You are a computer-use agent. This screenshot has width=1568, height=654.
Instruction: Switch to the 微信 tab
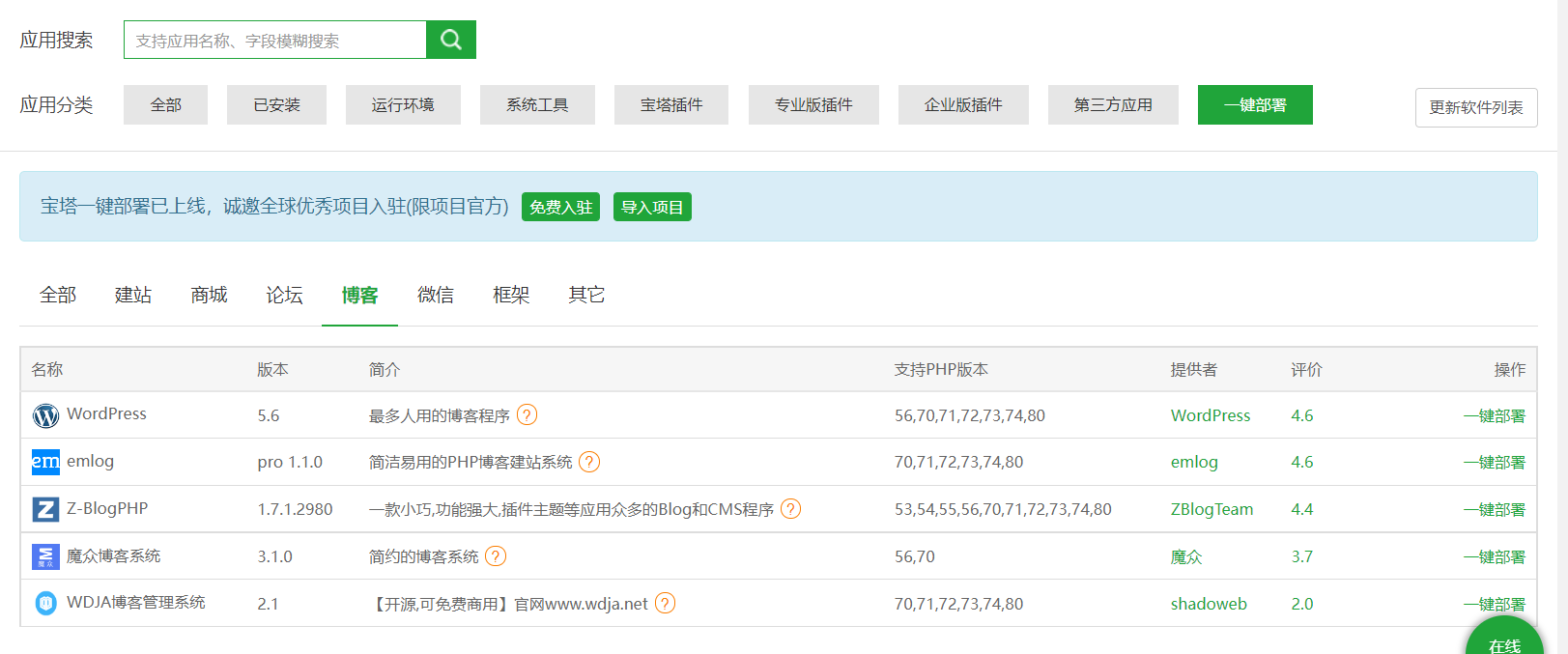[x=436, y=295]
